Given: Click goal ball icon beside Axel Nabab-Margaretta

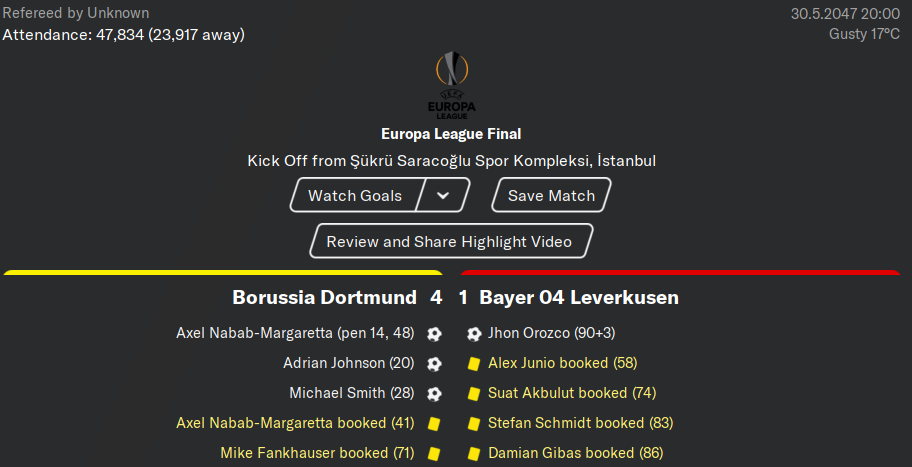Looking at the screenshot, I should [x=434, y=334].
